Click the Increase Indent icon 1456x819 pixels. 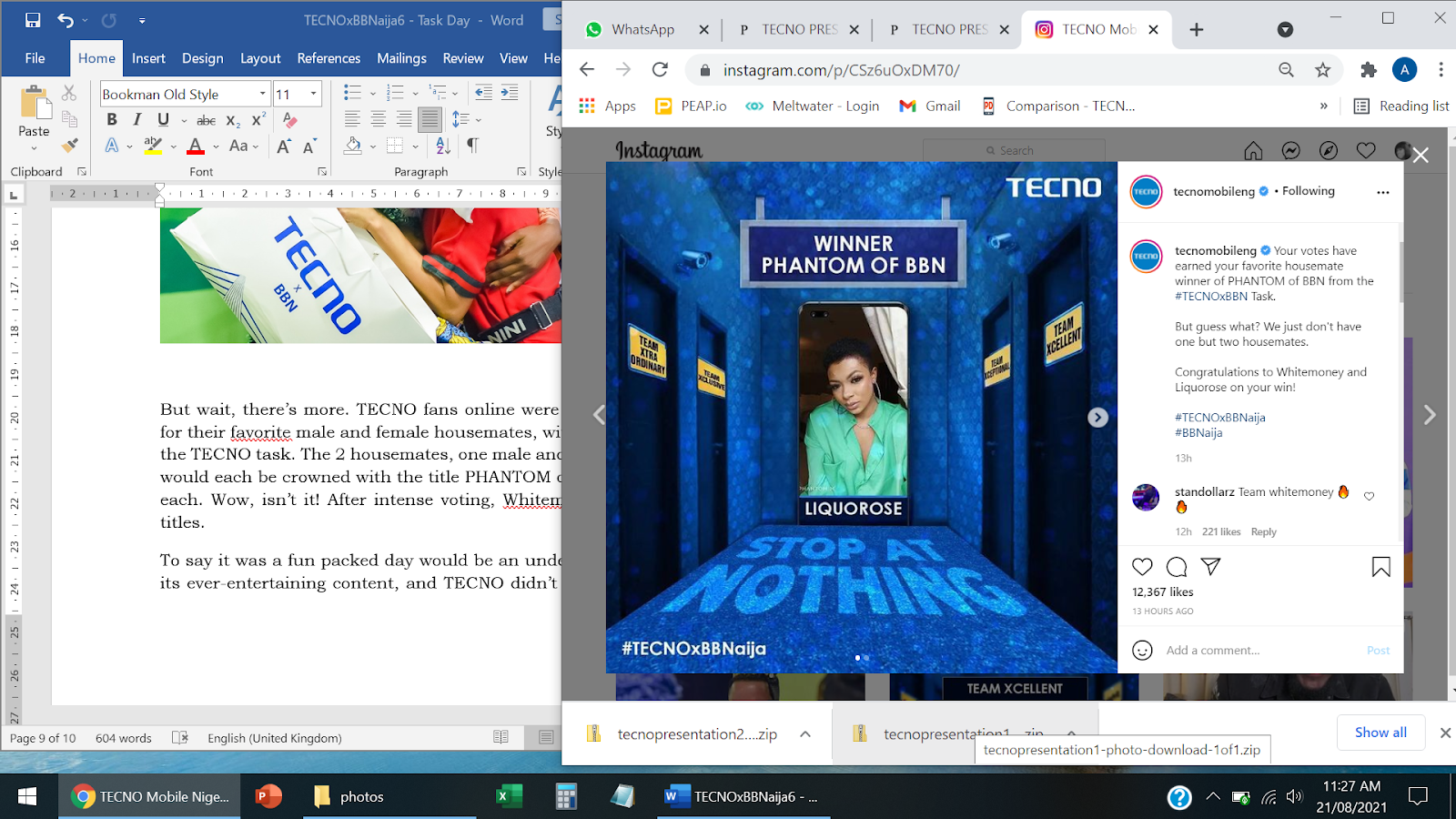510,93
